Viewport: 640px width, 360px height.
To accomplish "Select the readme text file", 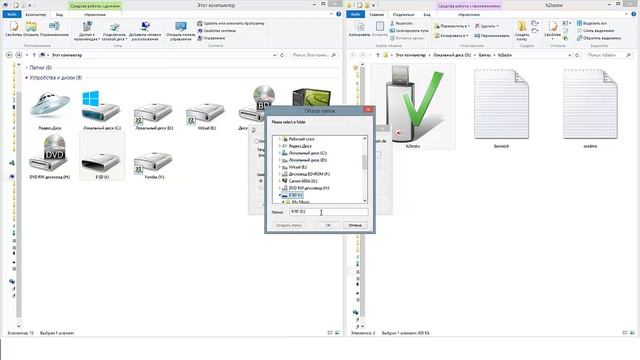I will (x=590, y=108).
